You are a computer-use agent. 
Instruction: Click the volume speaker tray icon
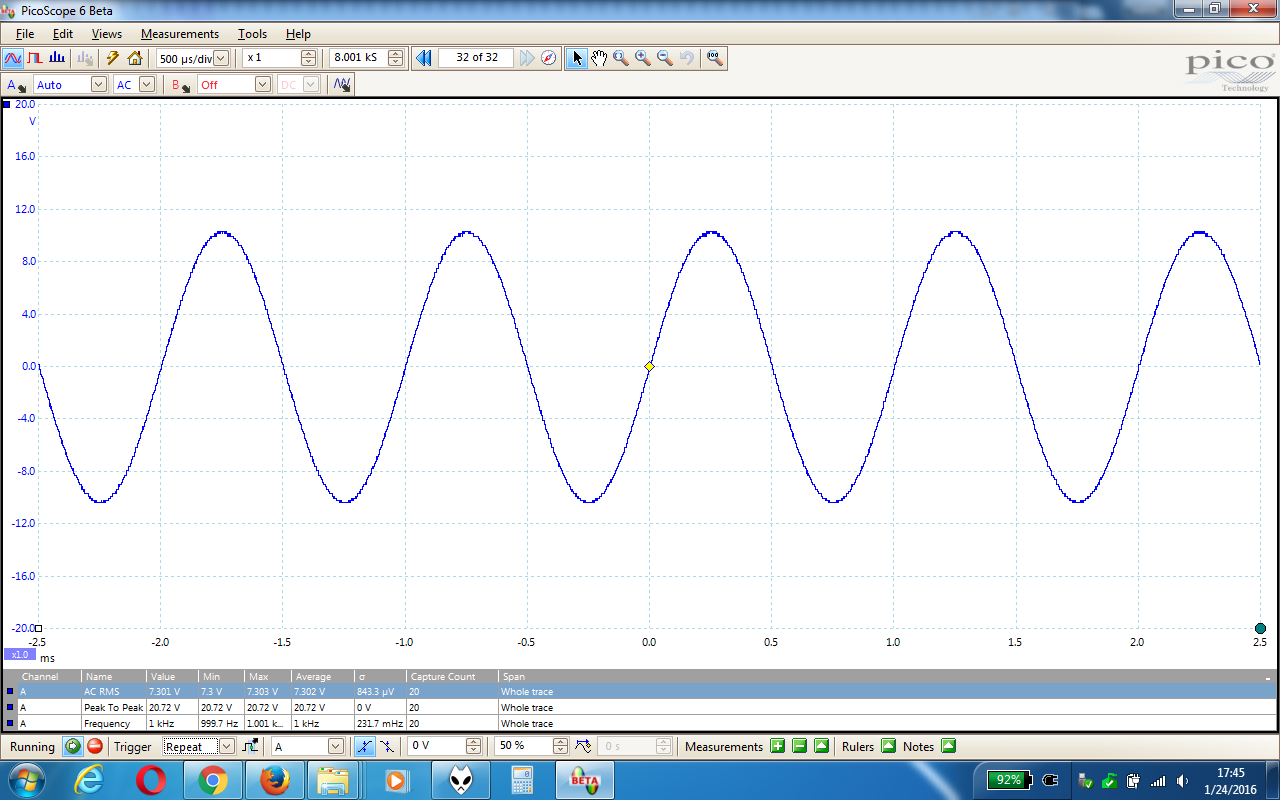point(1184,781)
